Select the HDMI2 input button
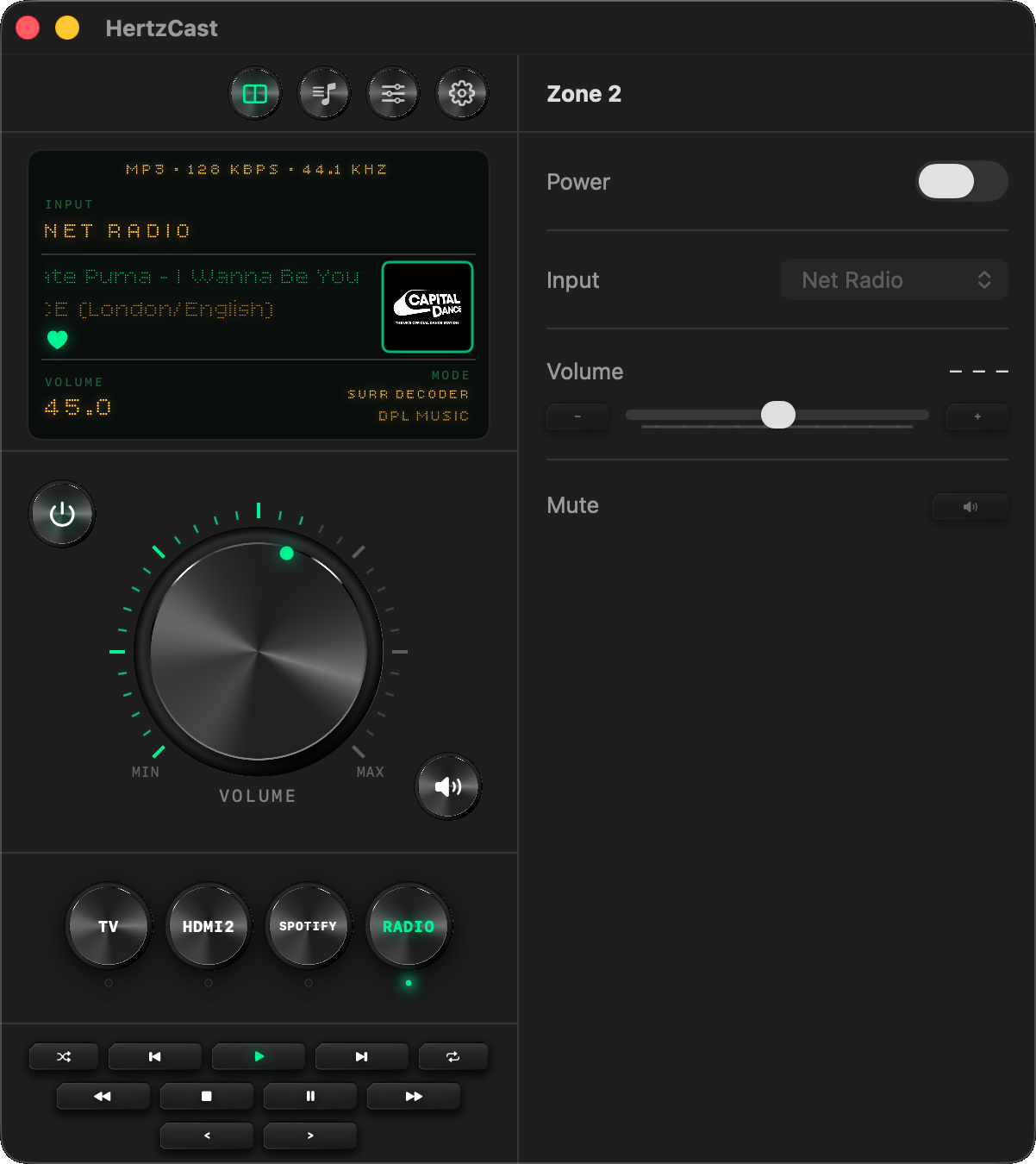The image size is (1036, 1164). 209,926
